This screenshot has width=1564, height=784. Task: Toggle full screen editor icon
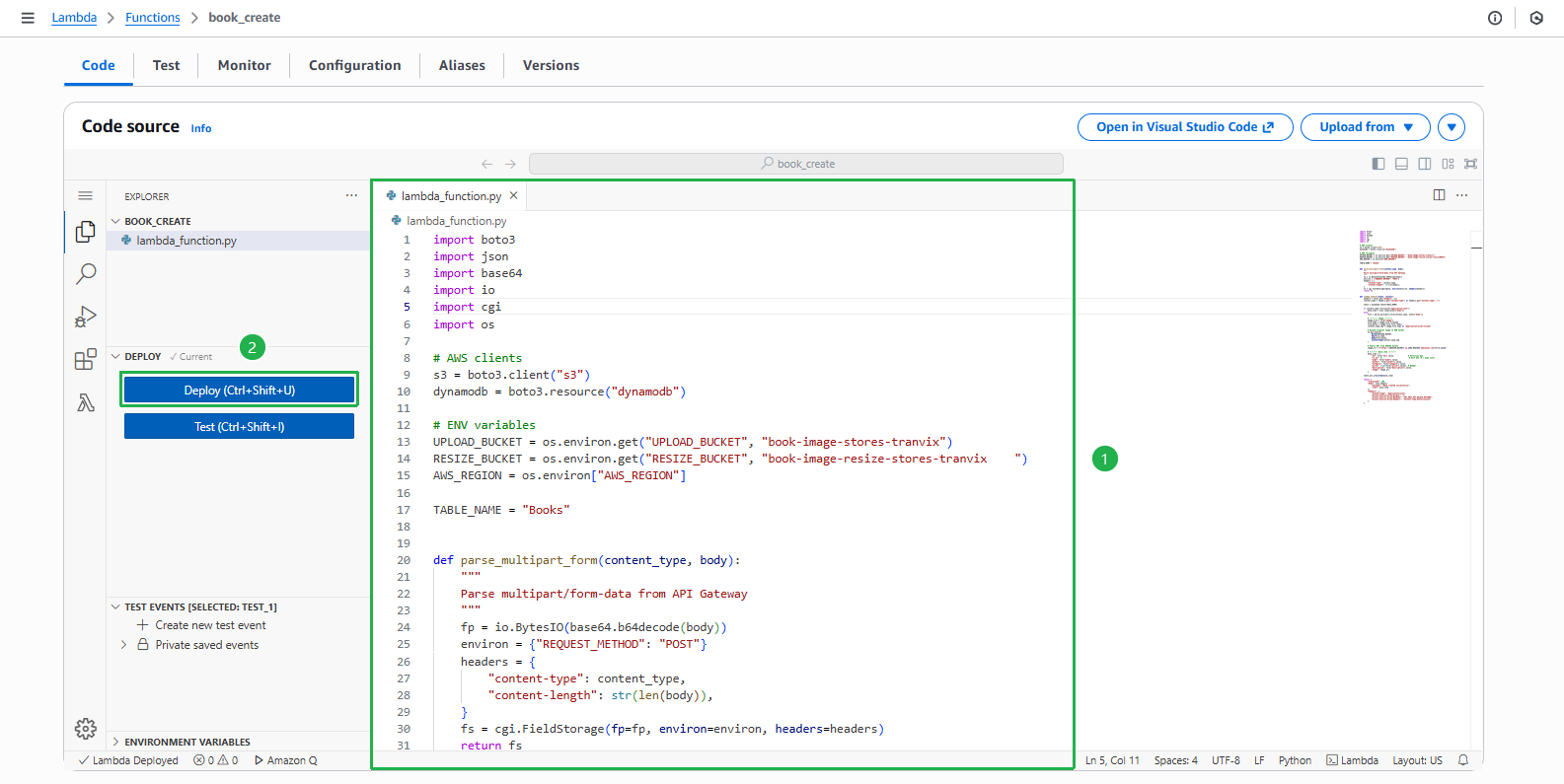point(1471,164)
